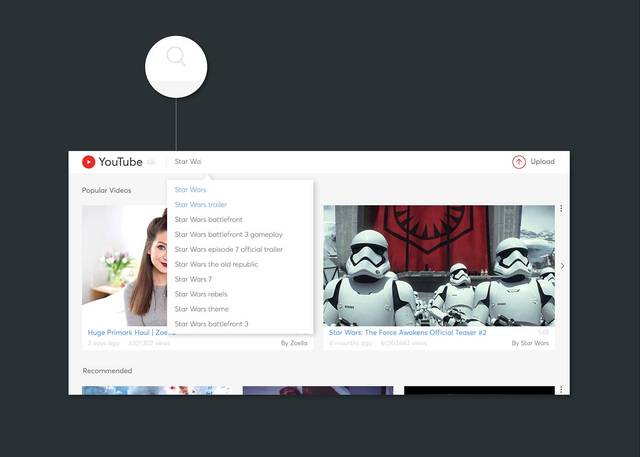The width and height of the screenshot is (640, 457).
Task: Show next popular videos with right chevron
Action: (x=562, y=266)
